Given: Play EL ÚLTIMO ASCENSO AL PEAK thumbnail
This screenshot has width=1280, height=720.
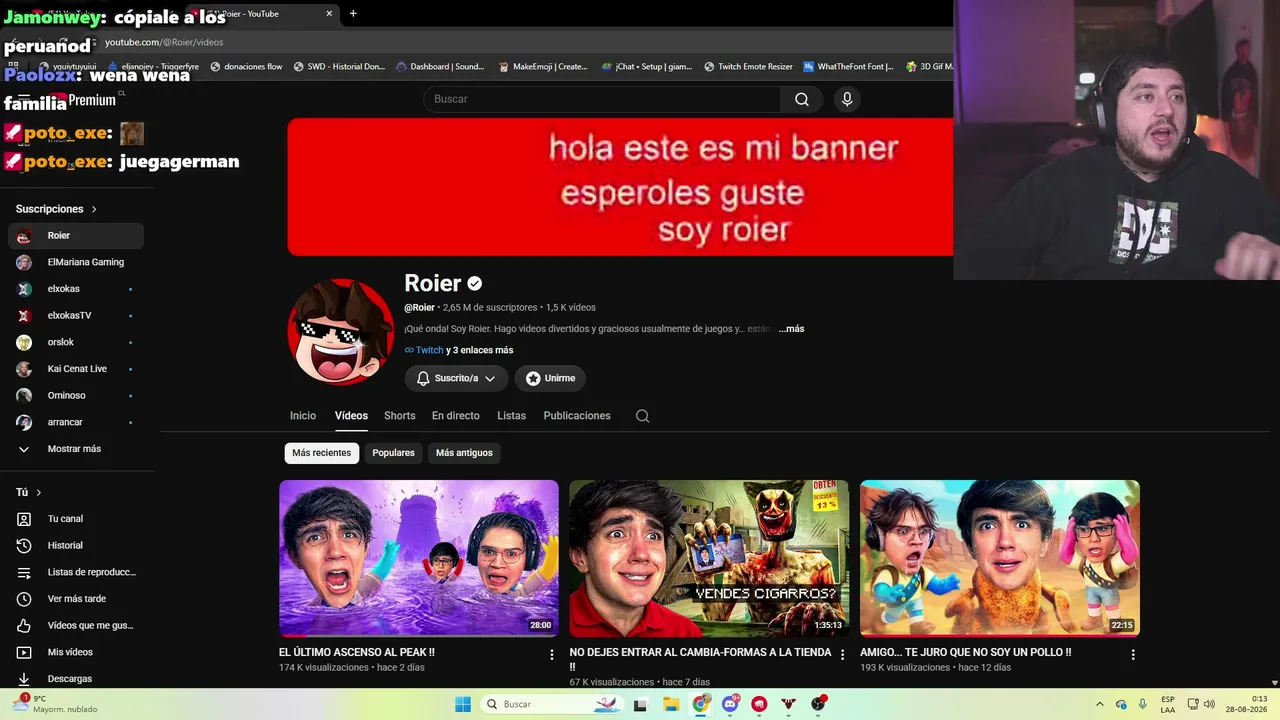Looking at the screenshot, I should coord(419,558).
